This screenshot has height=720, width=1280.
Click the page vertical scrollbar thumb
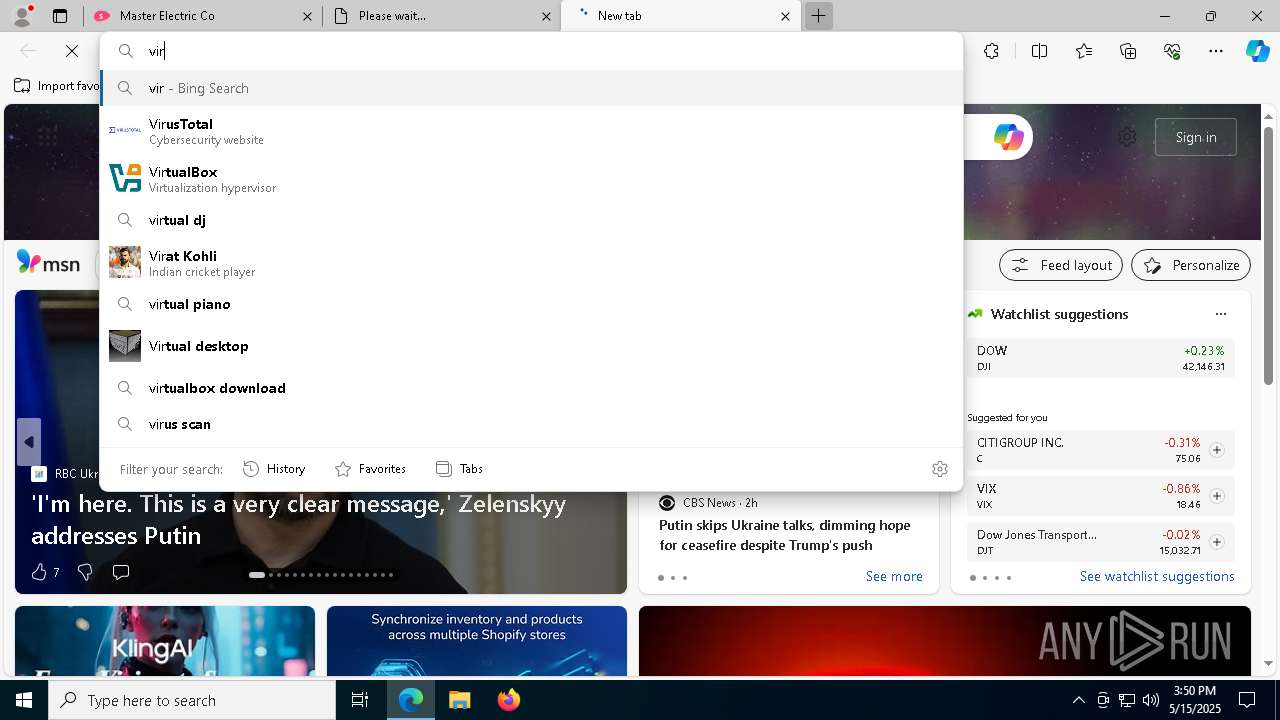click(x=1268, y=255)
